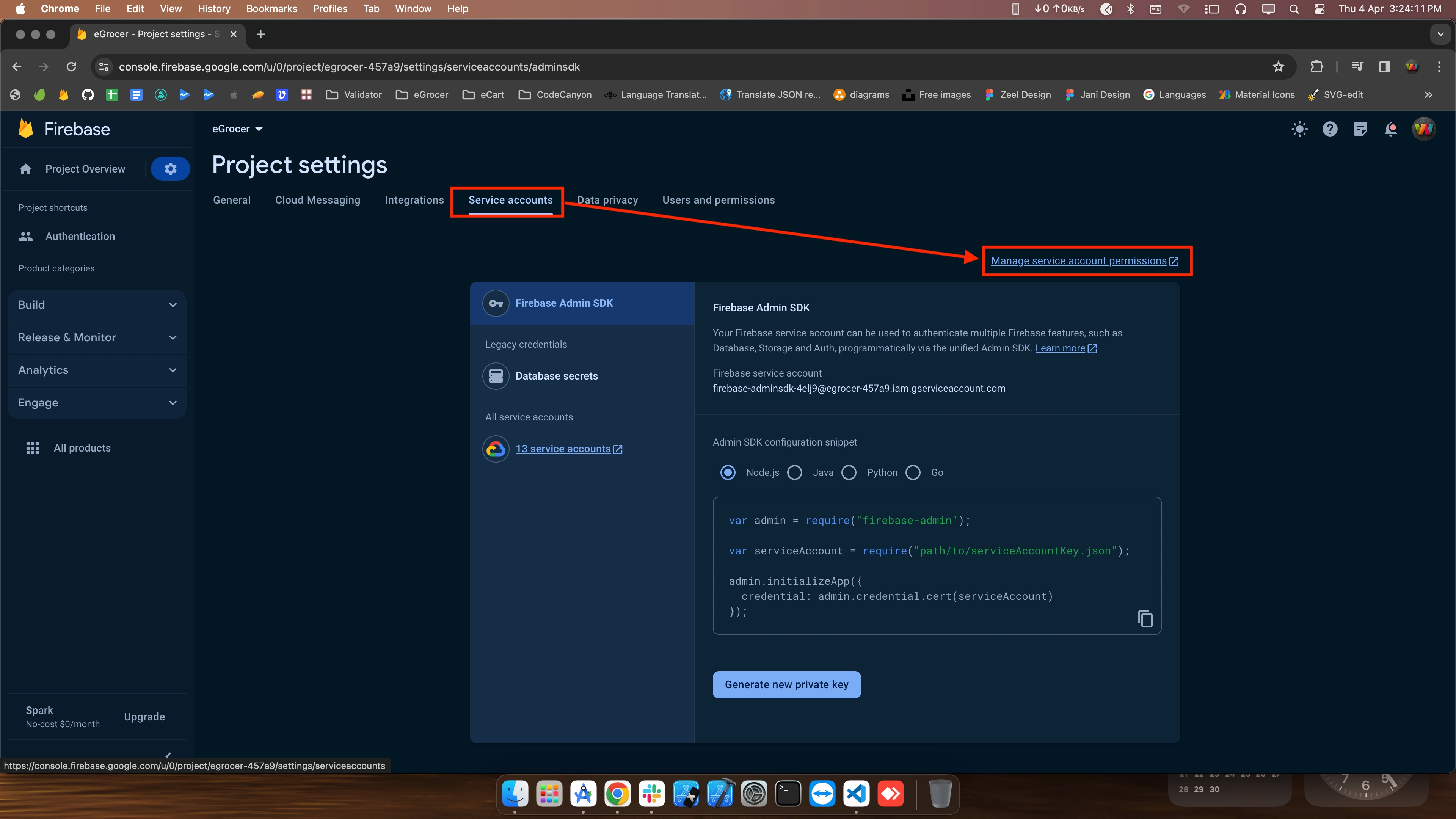Image resolution: width=1456 pixels, height=819 pixels.
Task: Open a new browser tab
Action: coord(260,34)
